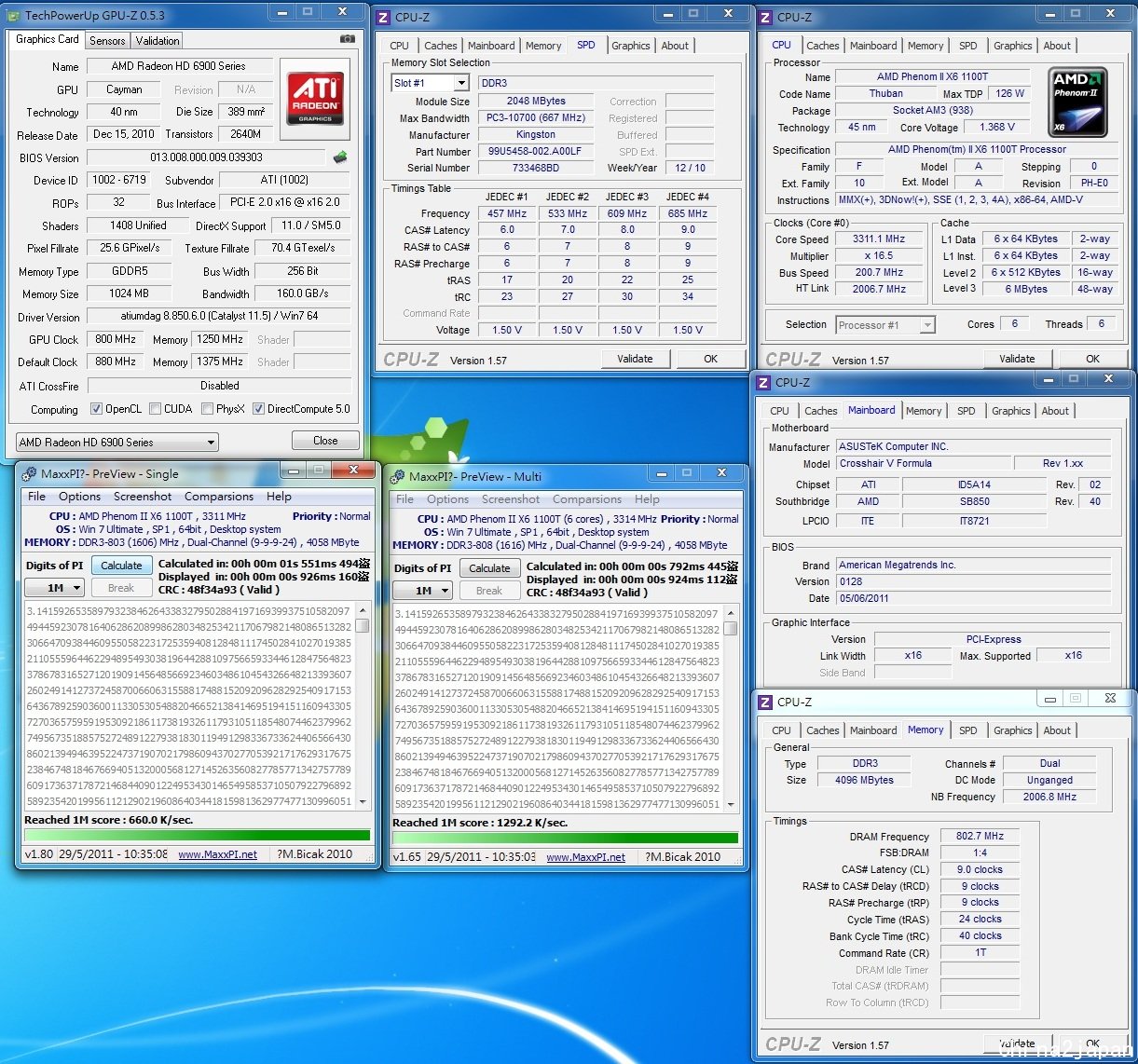This screenshot has height=1064, width=1138.
Task: Open the Comparisons menu in MaxxPI Single
Action: (x=219, y=497)
